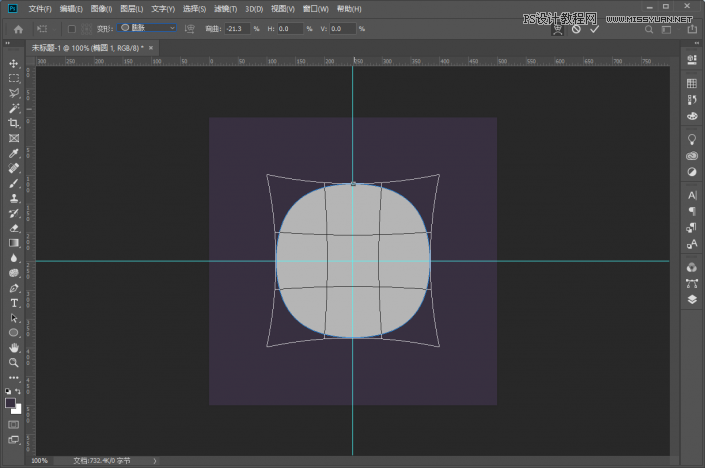The height and width of the screenshot is (468, 705).
Task: Swap foreground and background colors
Action: pyautogui.click(x=19, y=392)
